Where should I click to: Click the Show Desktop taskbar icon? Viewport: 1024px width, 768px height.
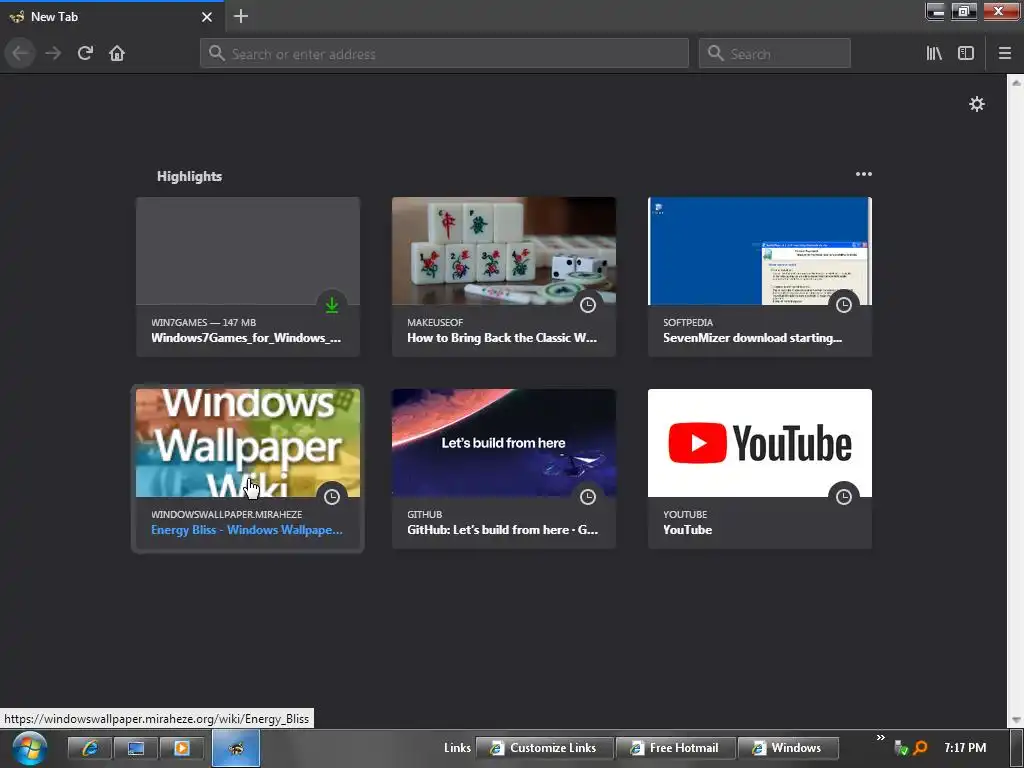pyautogui.click(x=136, y=748)
